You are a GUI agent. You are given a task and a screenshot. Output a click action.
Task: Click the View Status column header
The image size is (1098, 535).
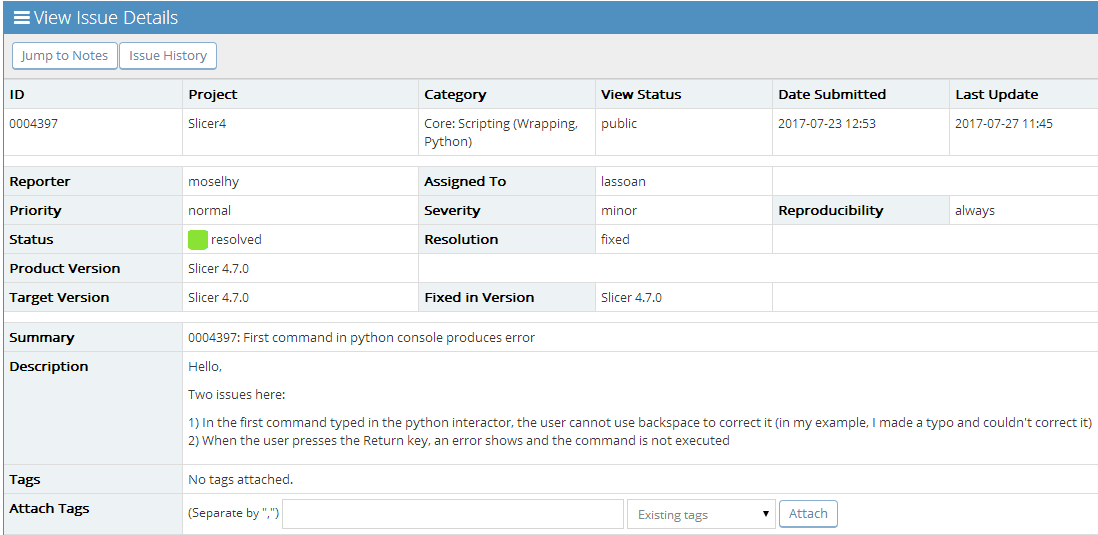pyautogui.click(x=641, y=95)
